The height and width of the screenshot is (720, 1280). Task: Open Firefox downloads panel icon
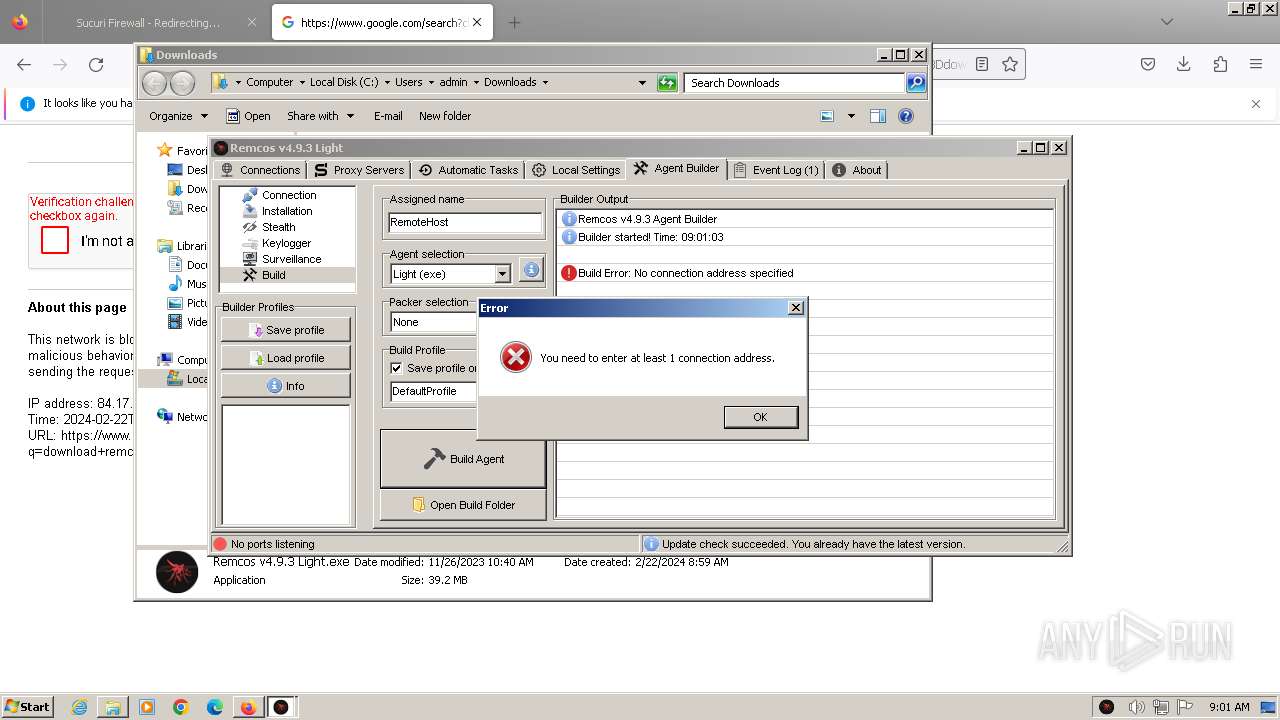pyautogui.click(x=1184, y=64)
